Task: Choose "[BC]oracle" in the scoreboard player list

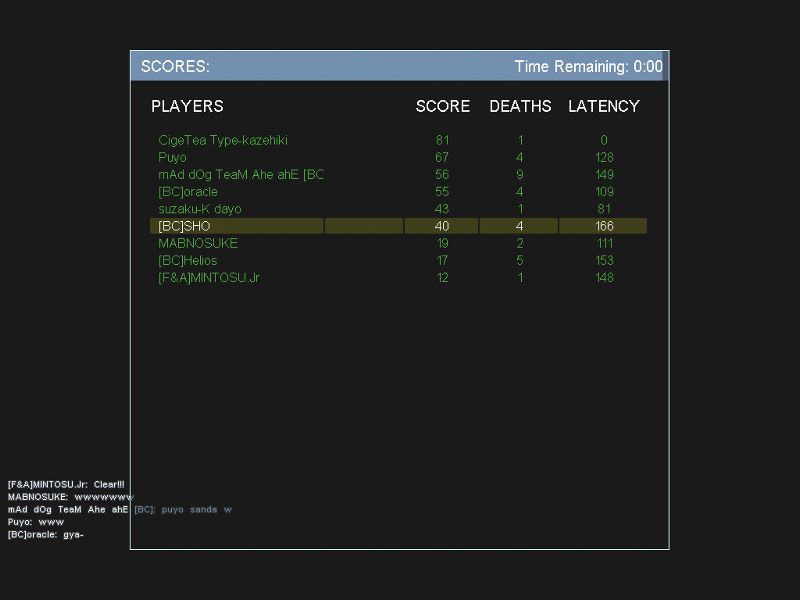Action: coord(188,192)
